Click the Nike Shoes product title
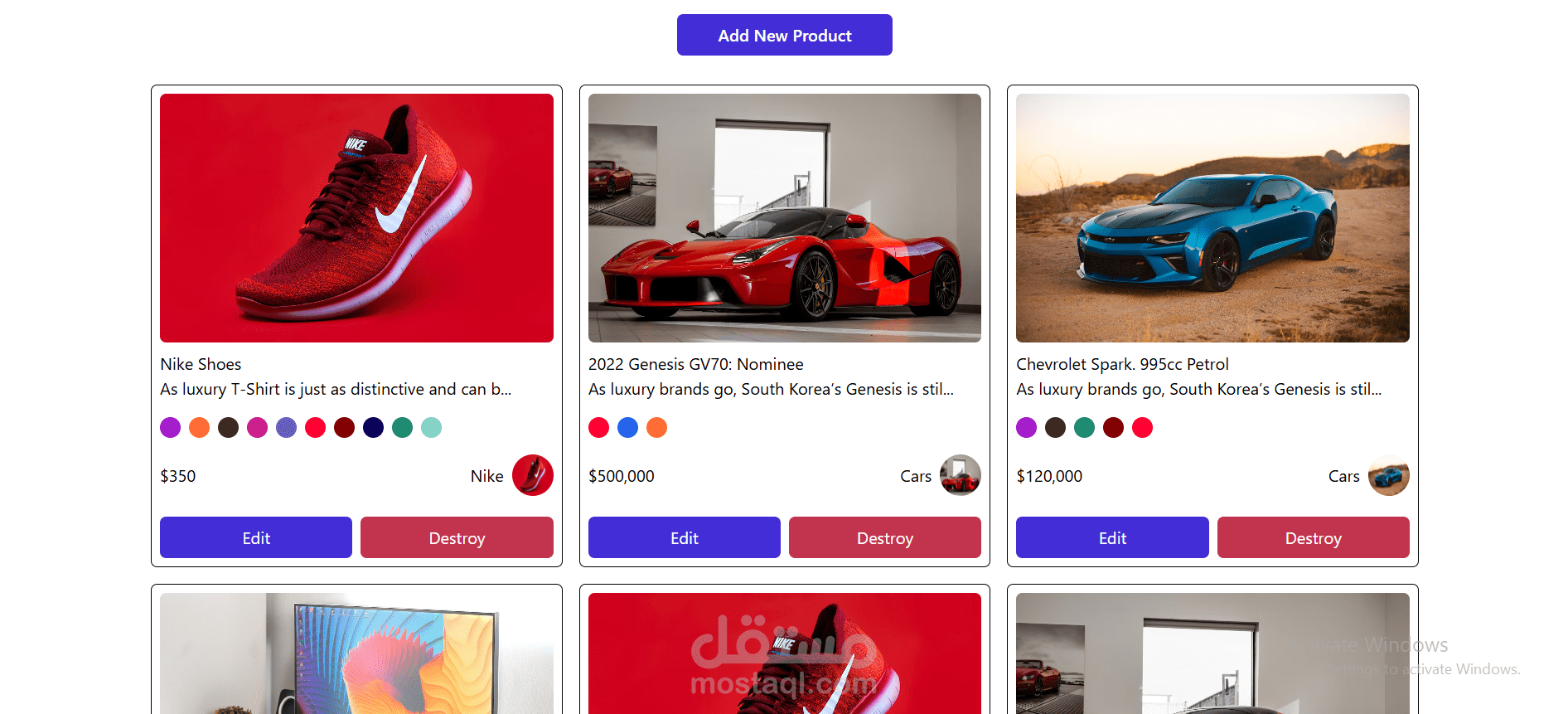 (201, 364)
